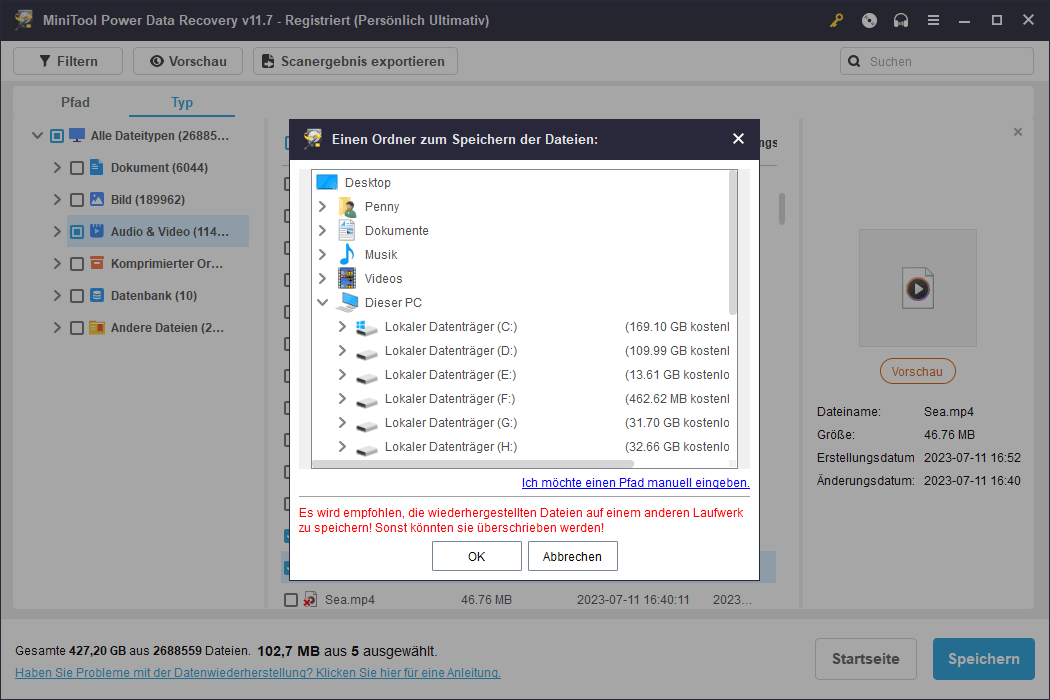Image resolution: width=1050 pixels, height=700 pixels.
Task: Expand the Penny folder
Action: pyautogui.click(x=322, y=206)
